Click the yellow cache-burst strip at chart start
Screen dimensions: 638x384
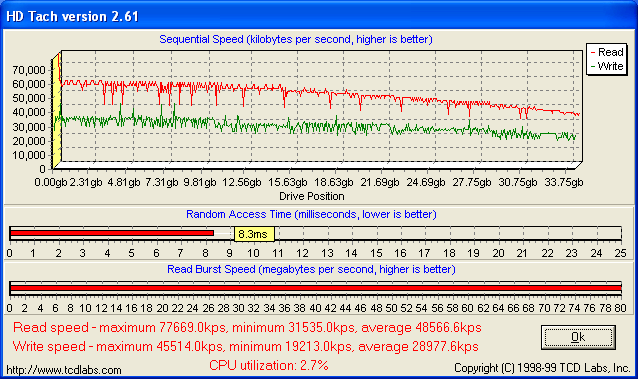point(57,110)
